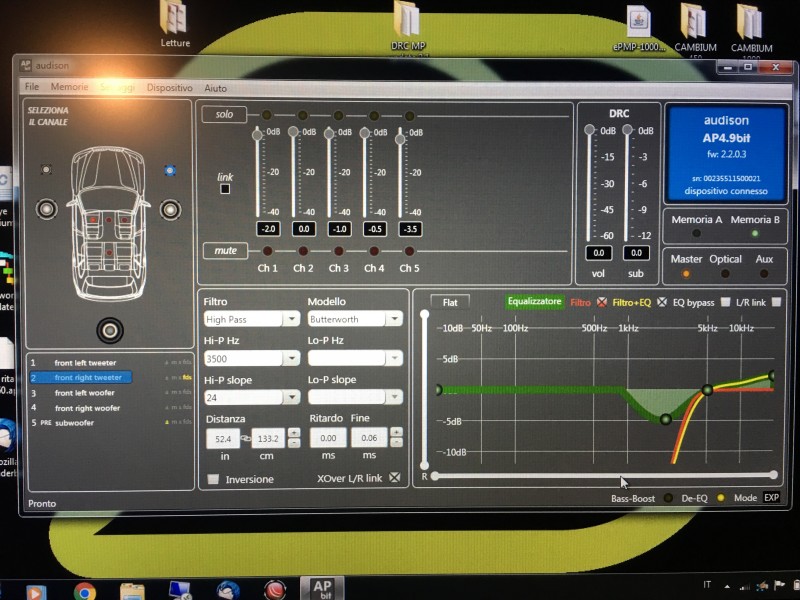Increase the Distanza value with plus stepper
Viewport: 800px width, 600px height.
pos(294,433)
